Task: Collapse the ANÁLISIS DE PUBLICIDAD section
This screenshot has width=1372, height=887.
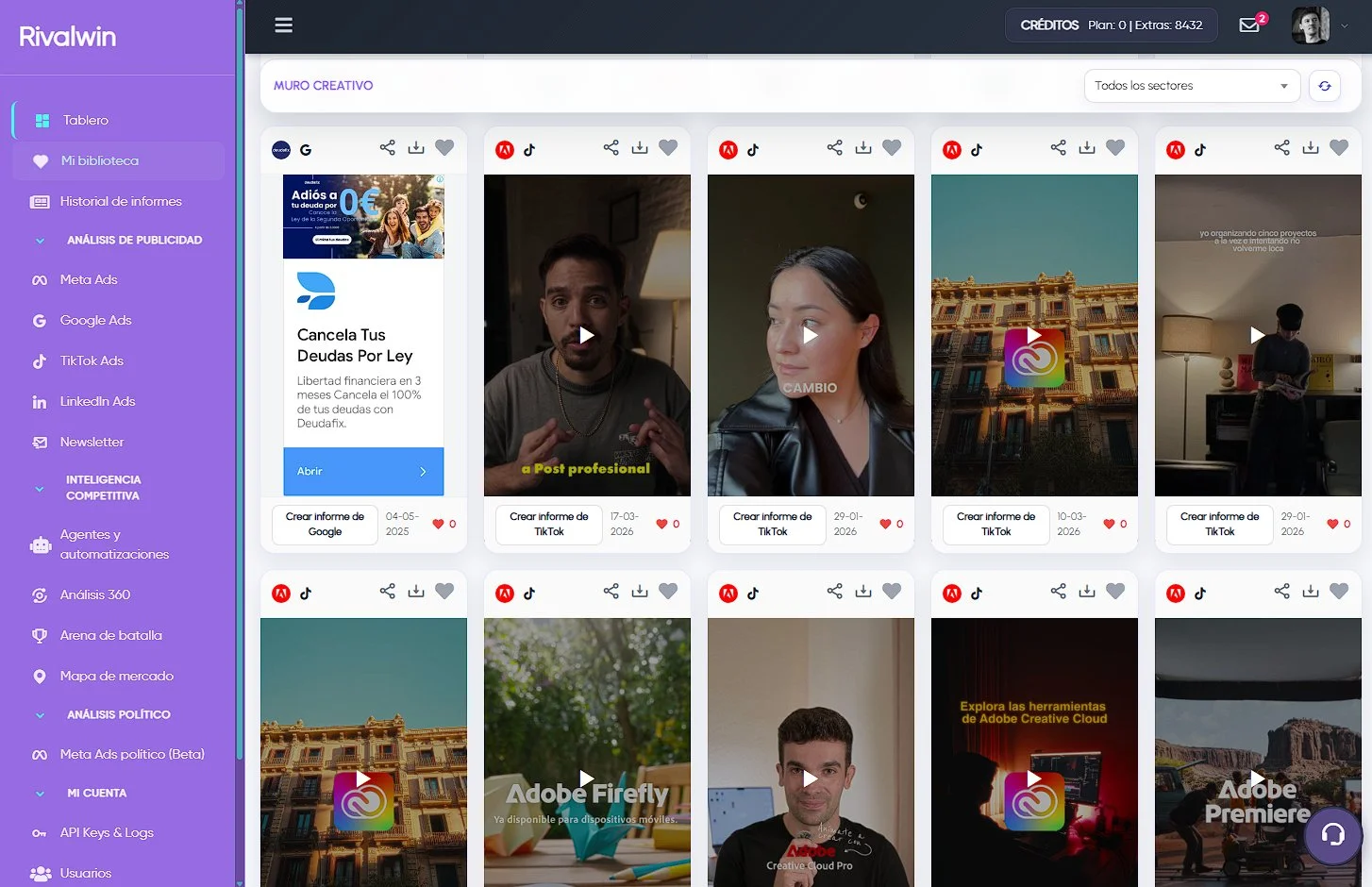Action: tap(40, 241)
